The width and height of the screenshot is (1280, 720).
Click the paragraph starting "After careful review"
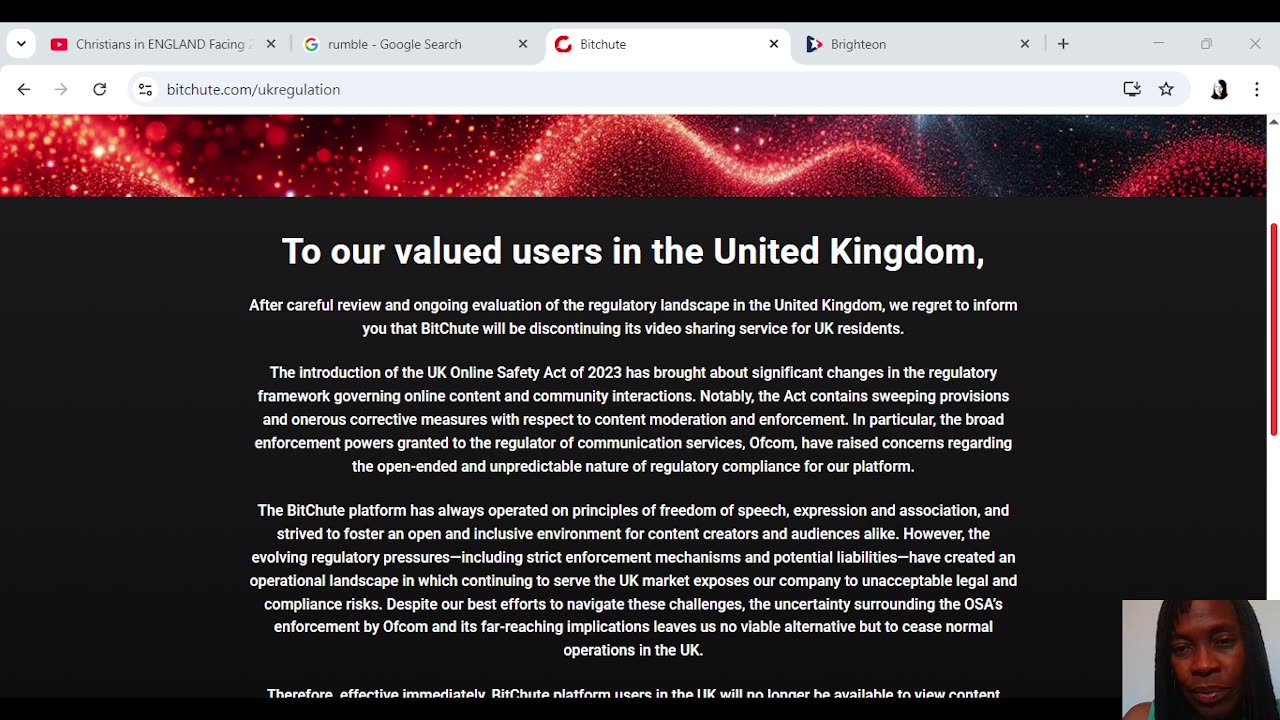click(633, 317)
